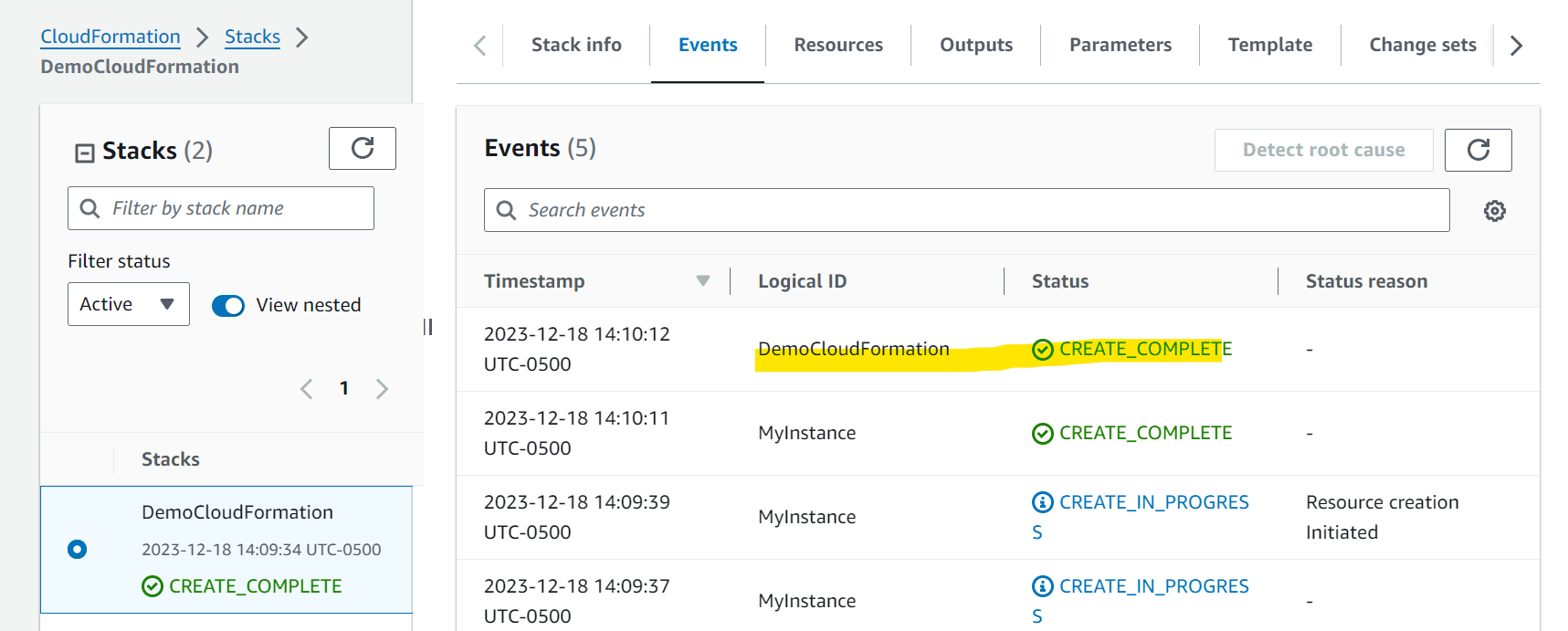Open the Outputs tab
The width and height of the screenshot is (1568, 631).
click(x=976, y=45)
